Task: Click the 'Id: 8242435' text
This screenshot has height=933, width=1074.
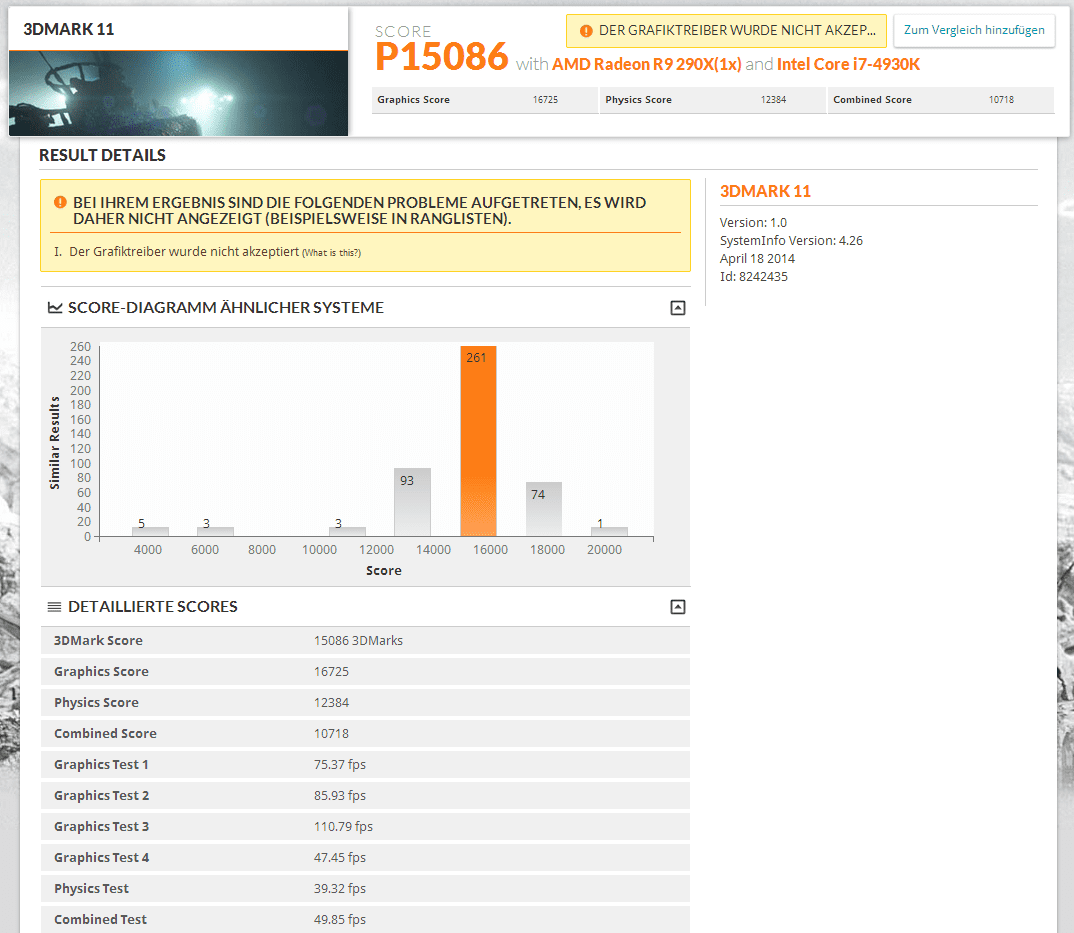Action: tap(753, 277)
